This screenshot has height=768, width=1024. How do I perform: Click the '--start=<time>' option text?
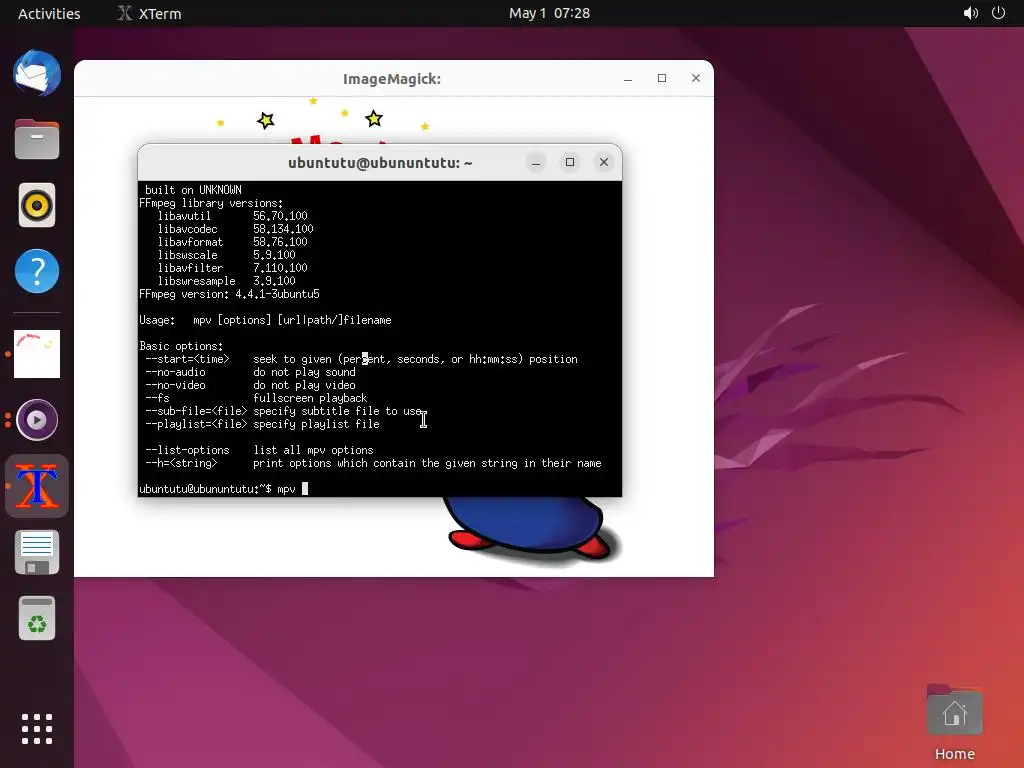187,359
